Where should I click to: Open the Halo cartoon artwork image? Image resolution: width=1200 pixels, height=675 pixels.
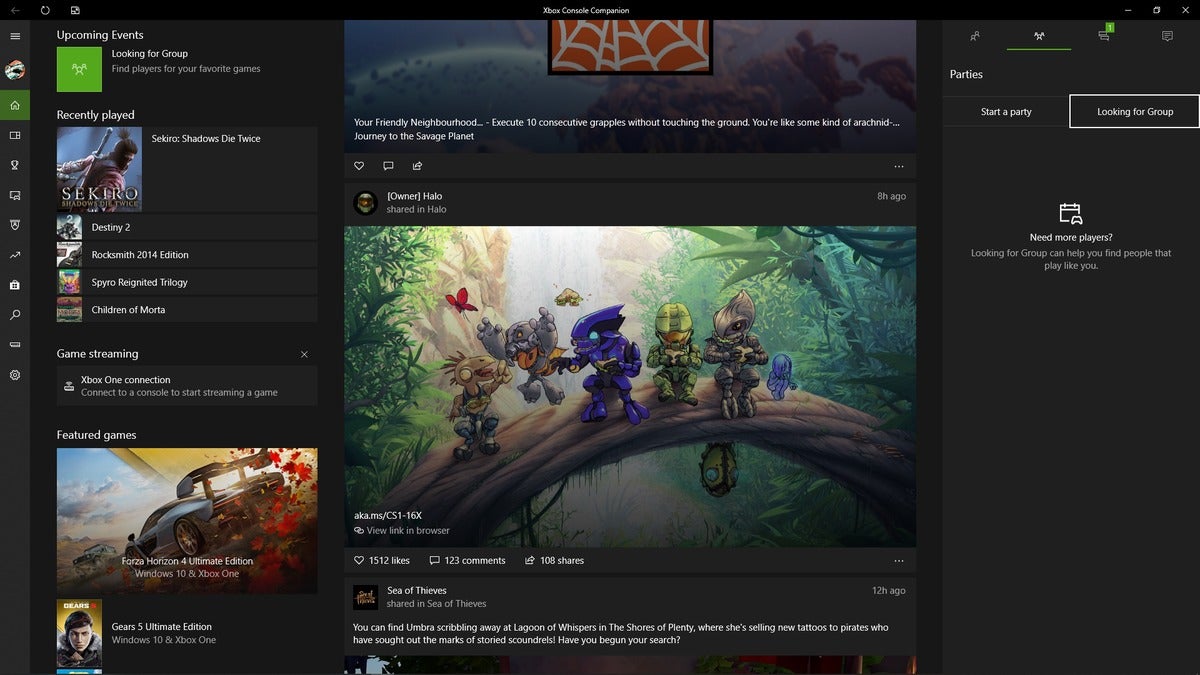(x=630, y=386)
